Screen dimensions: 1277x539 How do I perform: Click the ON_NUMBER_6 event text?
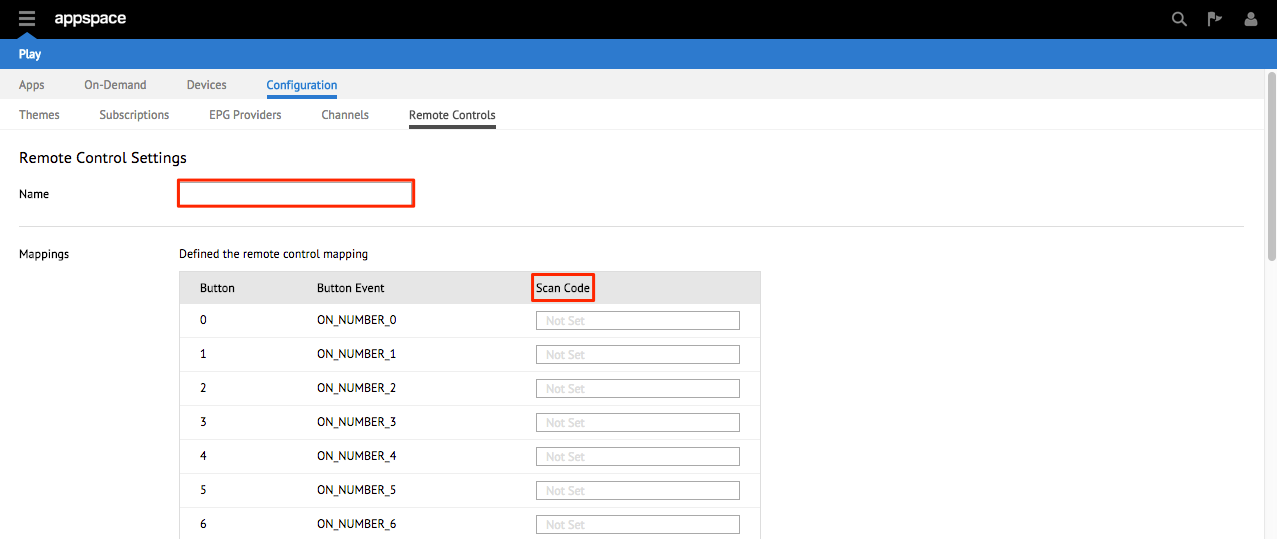[357, 524]
